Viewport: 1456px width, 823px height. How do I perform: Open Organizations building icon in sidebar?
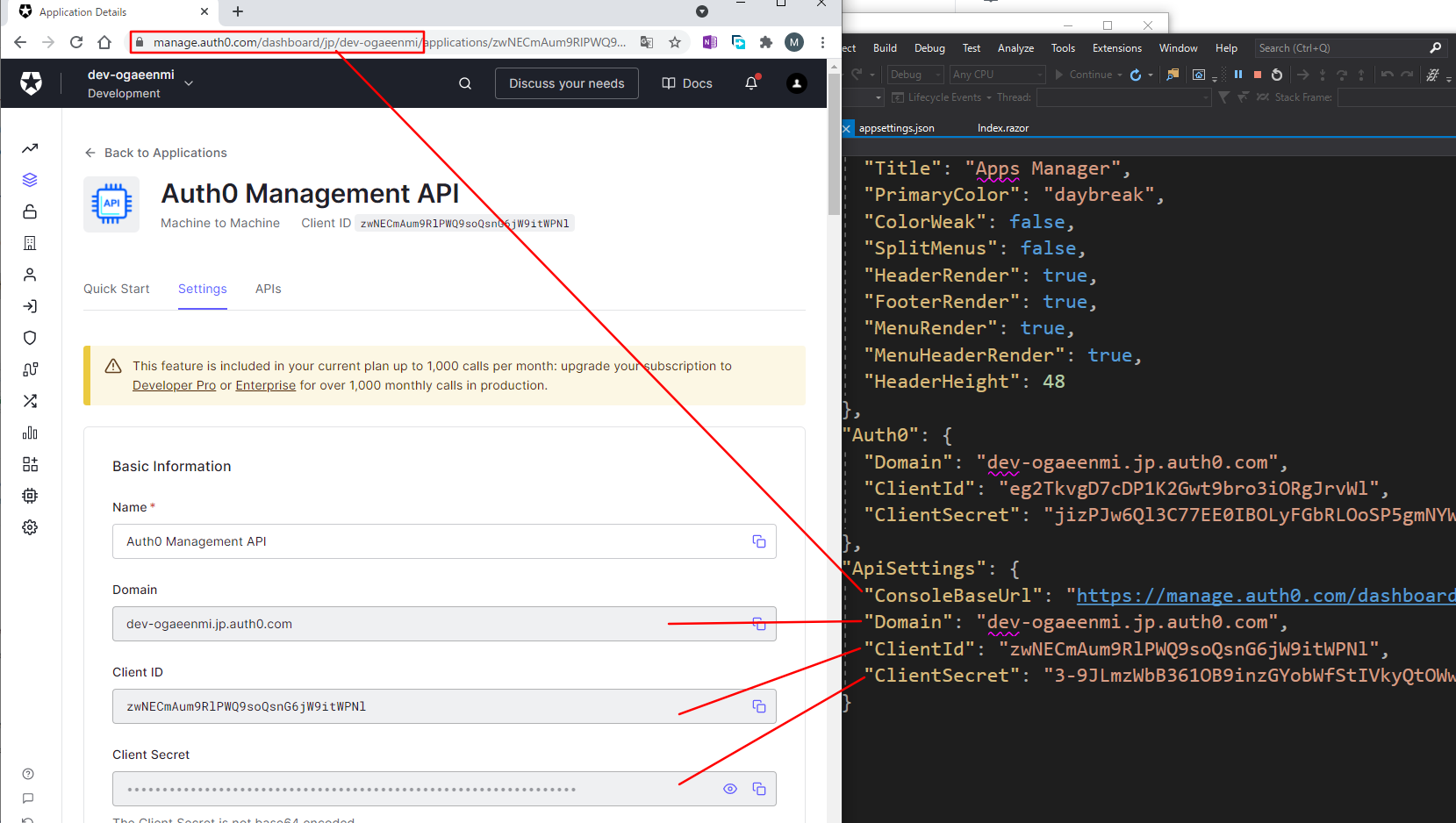click(30, 243)
